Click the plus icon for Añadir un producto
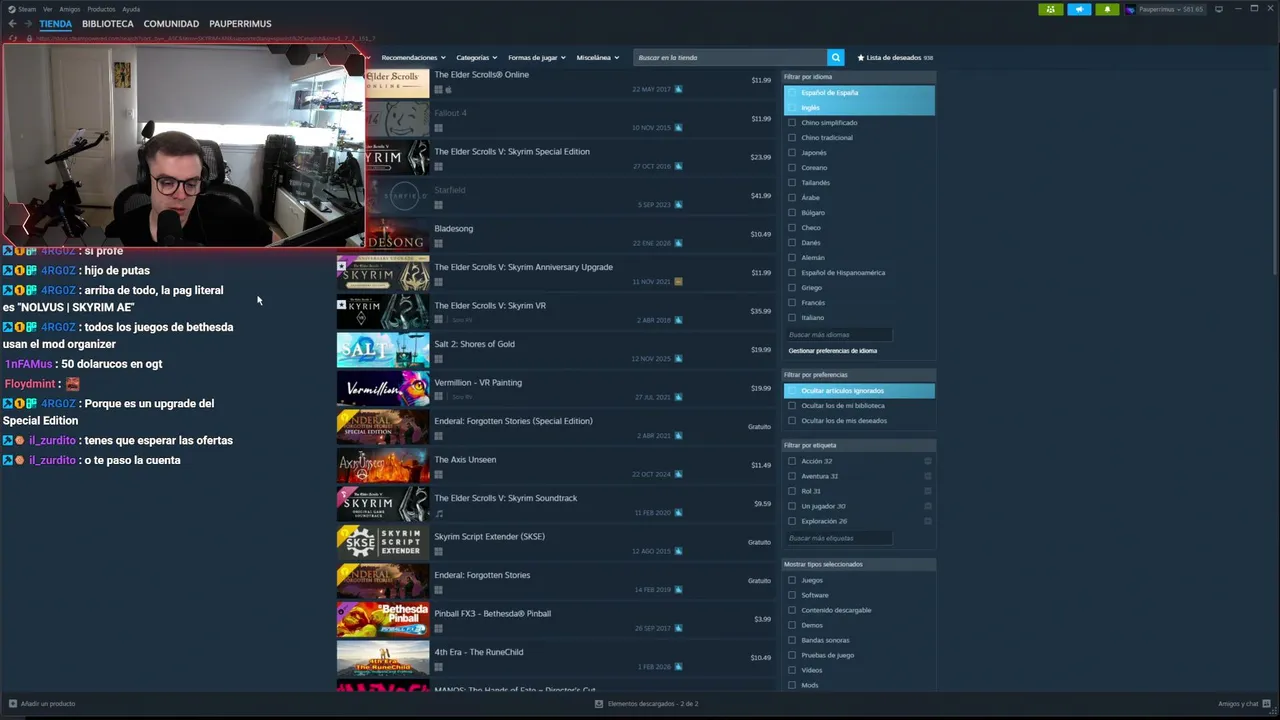Screen dimensions: 1280x720 (x=12, y=703)
